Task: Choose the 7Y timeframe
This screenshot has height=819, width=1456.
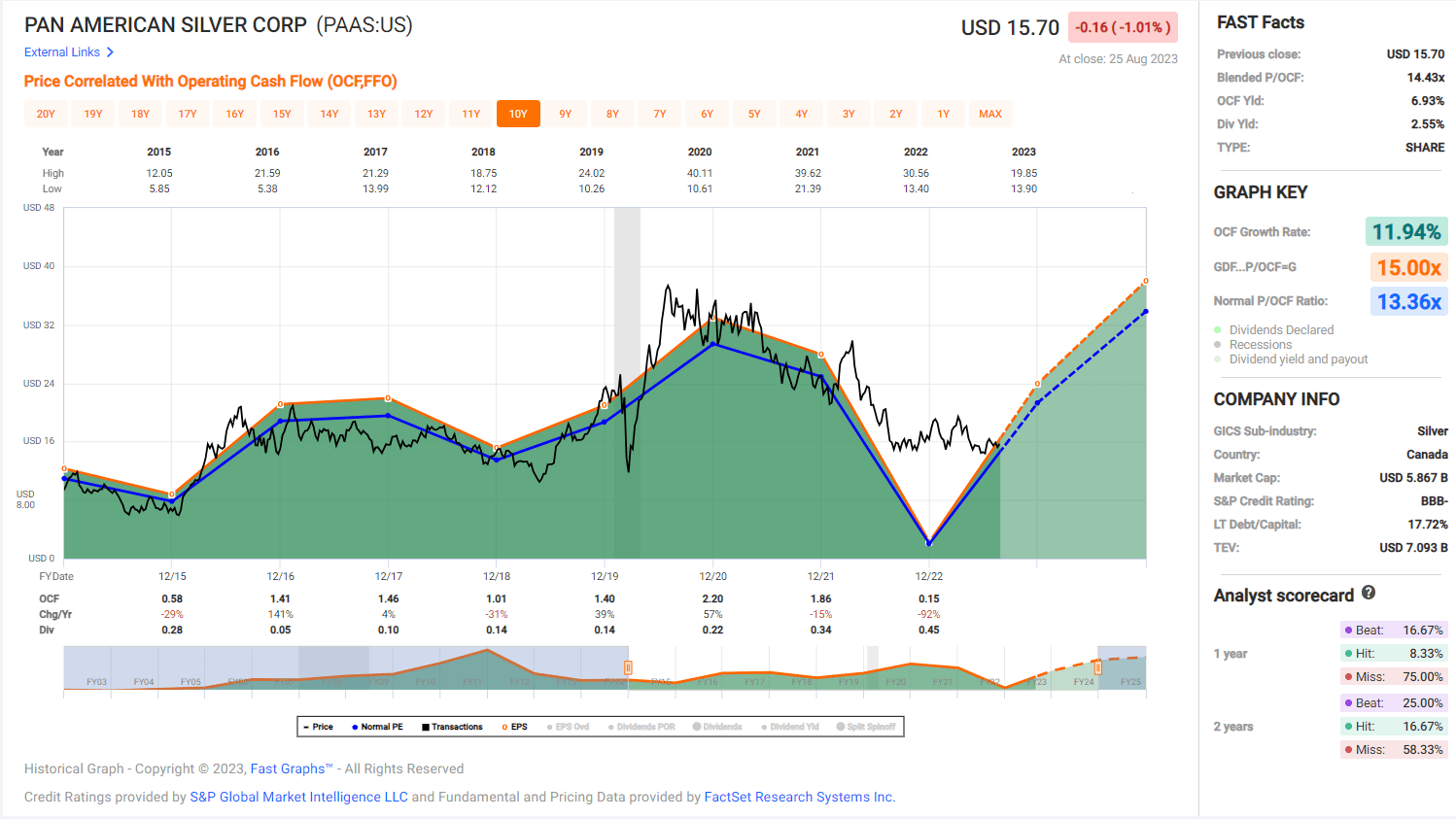Action: tap(660, 114)
